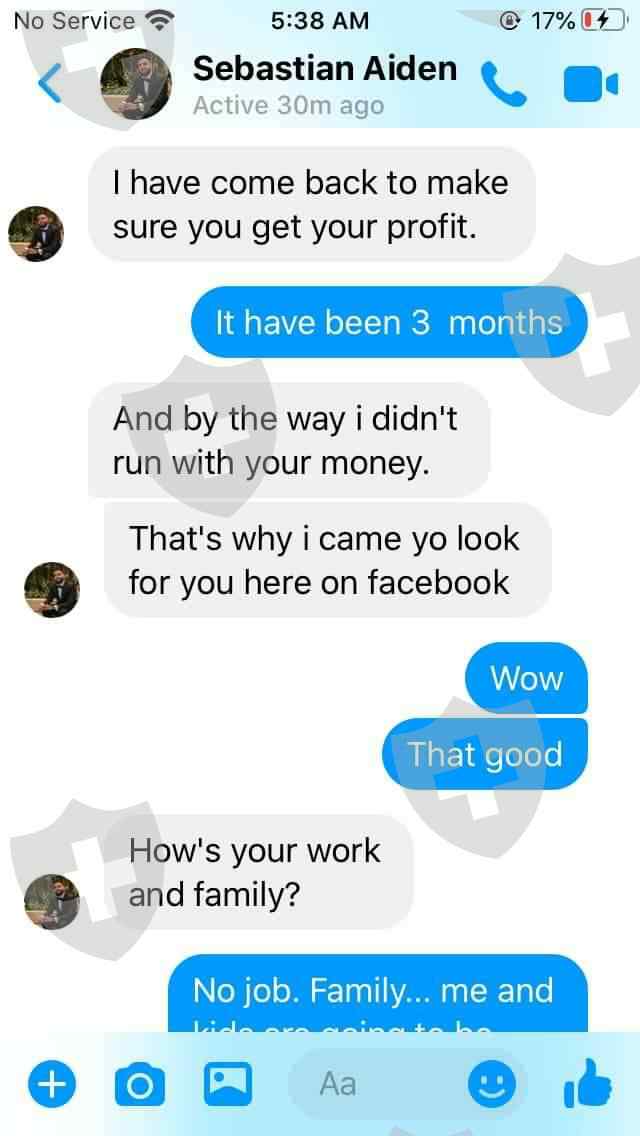Select the 'sure you get your profit' bubble

pos(312,204)
